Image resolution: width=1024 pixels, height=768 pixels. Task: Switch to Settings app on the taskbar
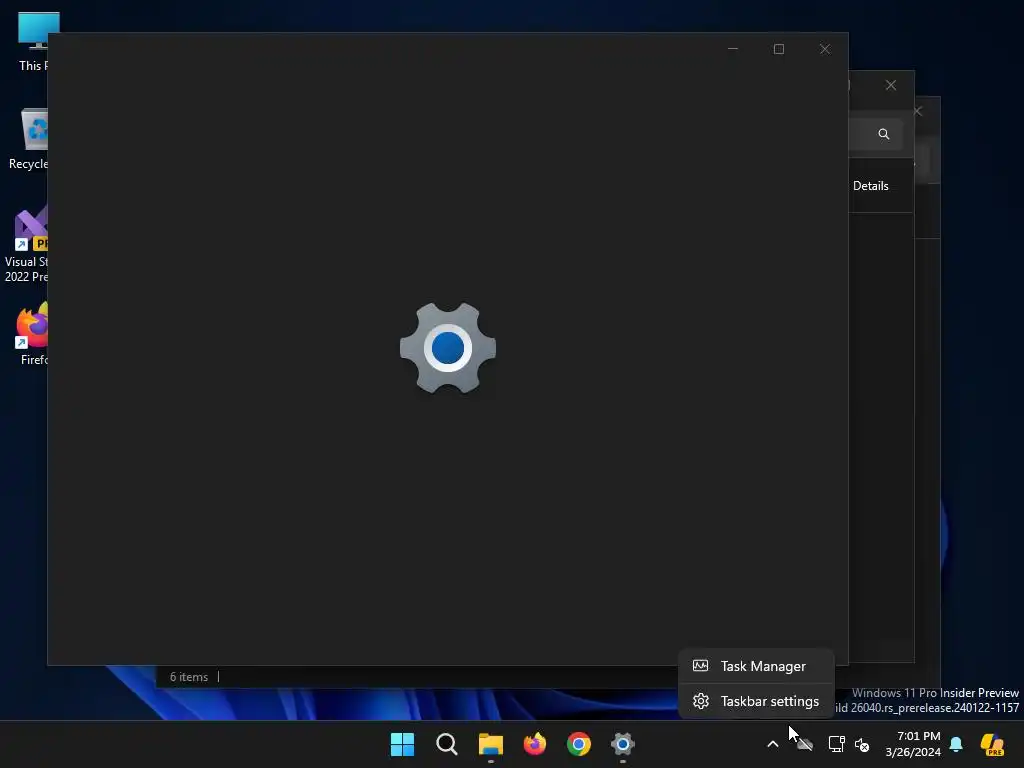click(x=623, y=744)
